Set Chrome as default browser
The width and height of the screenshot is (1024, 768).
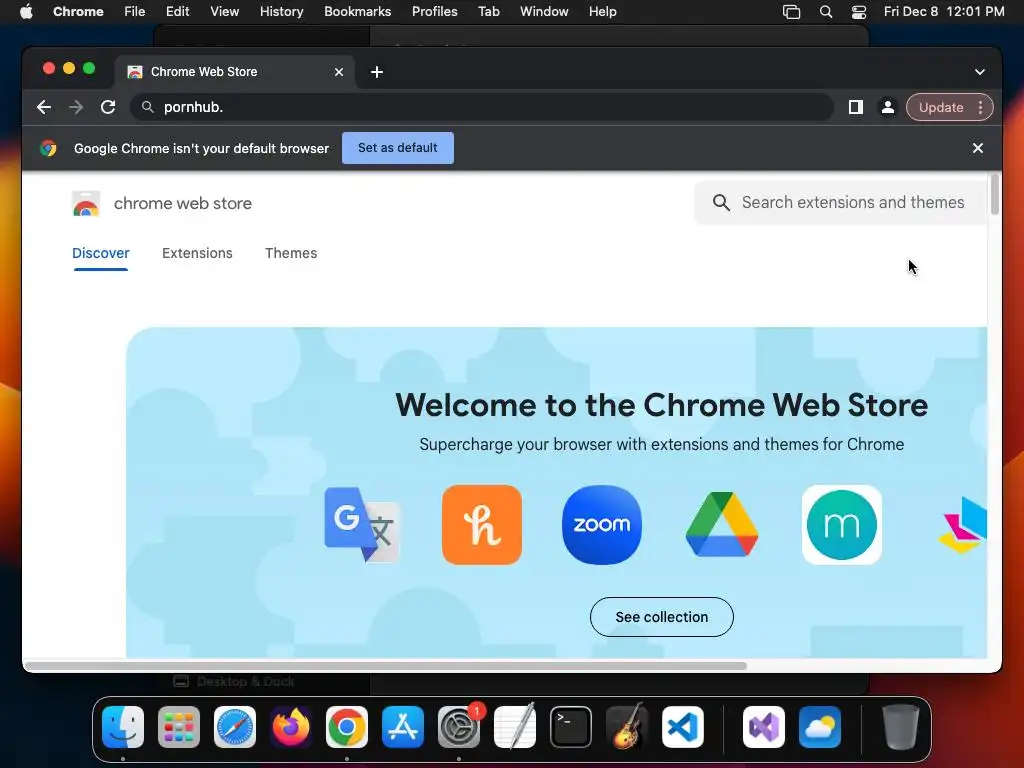point(398,148)
